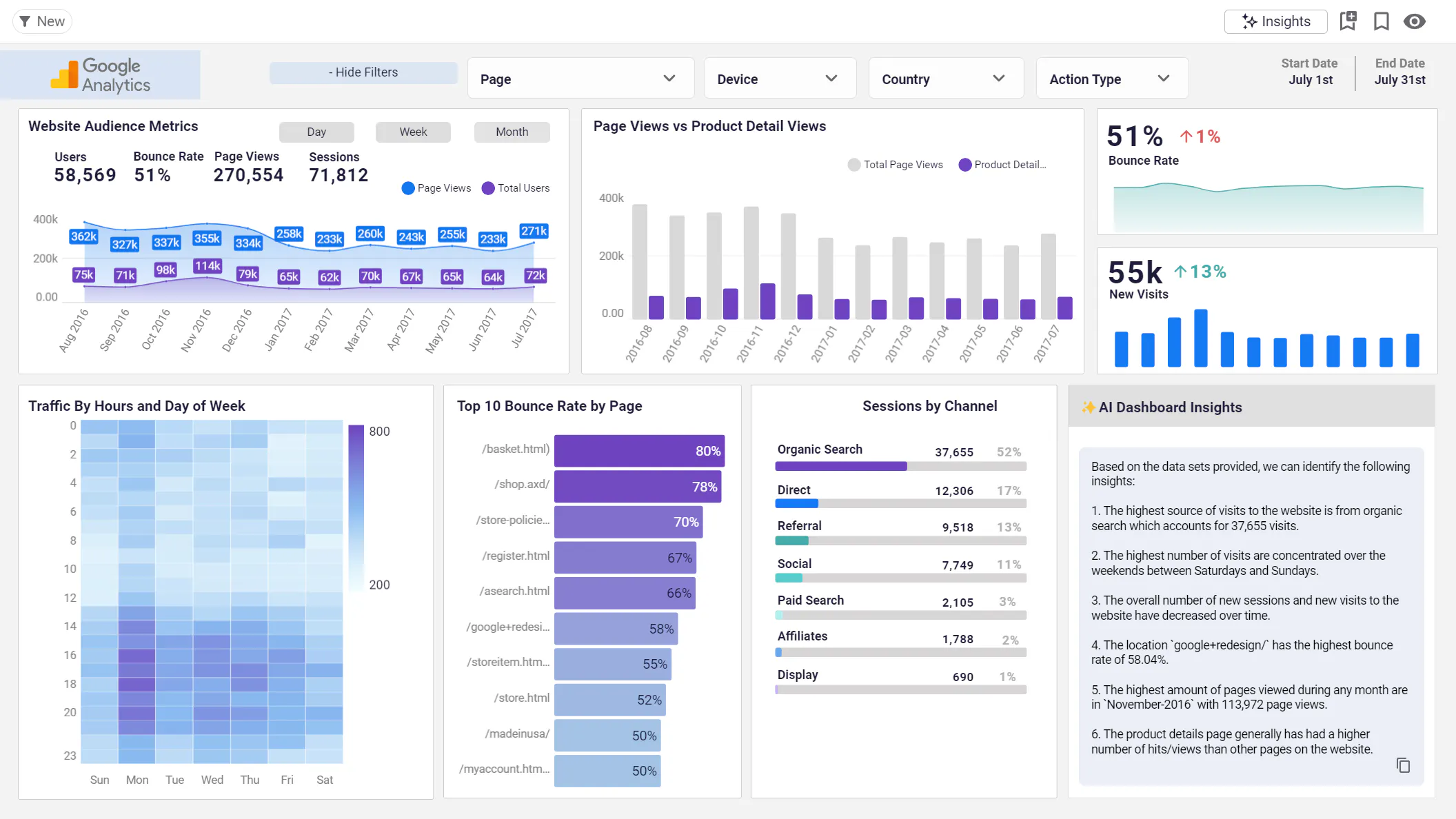Image resolution: width=1456 pixels, height=819 pixels.
Task: Click the copy icon in AI Insights
Action: 1403,765
